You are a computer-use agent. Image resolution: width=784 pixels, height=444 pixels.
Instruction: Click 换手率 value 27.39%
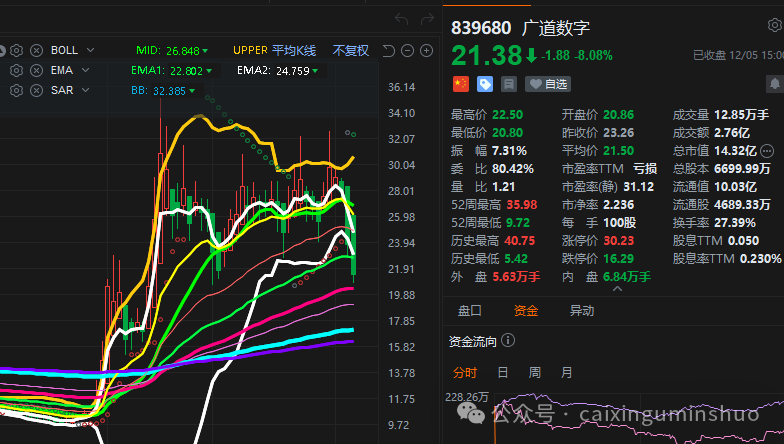[x=734, y=222]
